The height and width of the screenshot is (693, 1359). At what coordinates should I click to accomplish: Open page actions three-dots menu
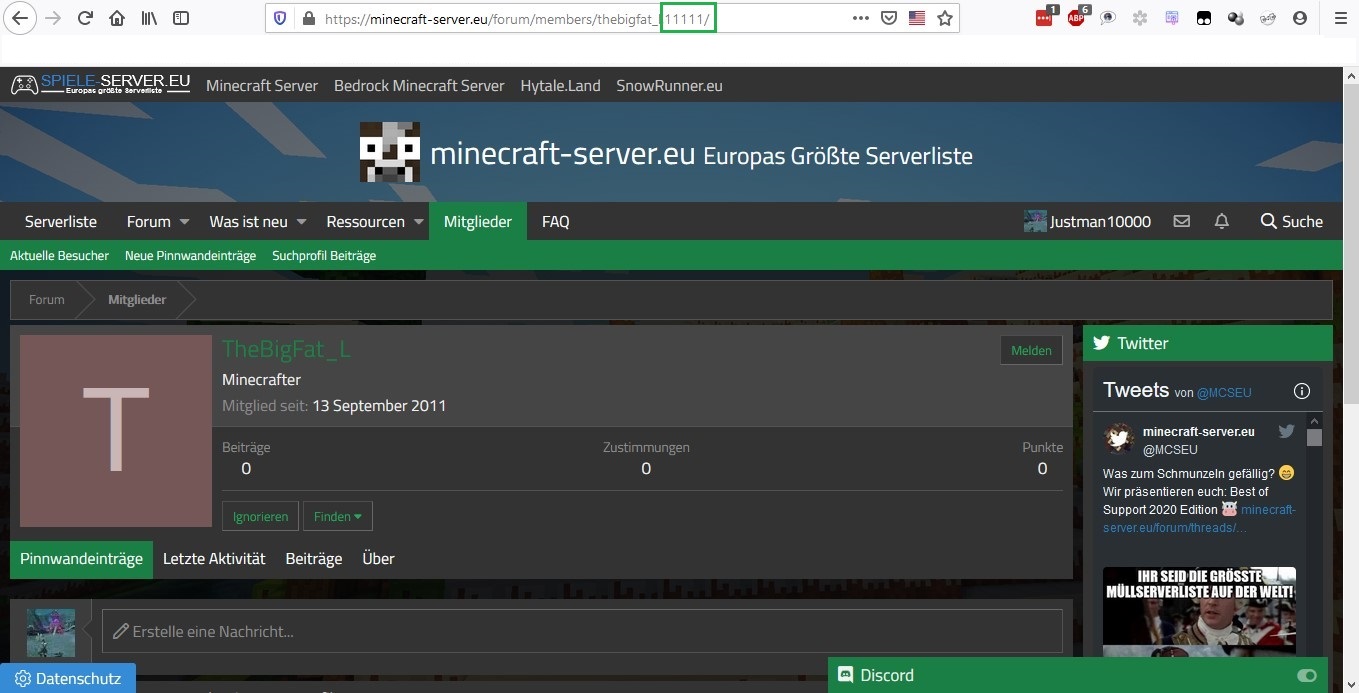(x=861, y=18)
